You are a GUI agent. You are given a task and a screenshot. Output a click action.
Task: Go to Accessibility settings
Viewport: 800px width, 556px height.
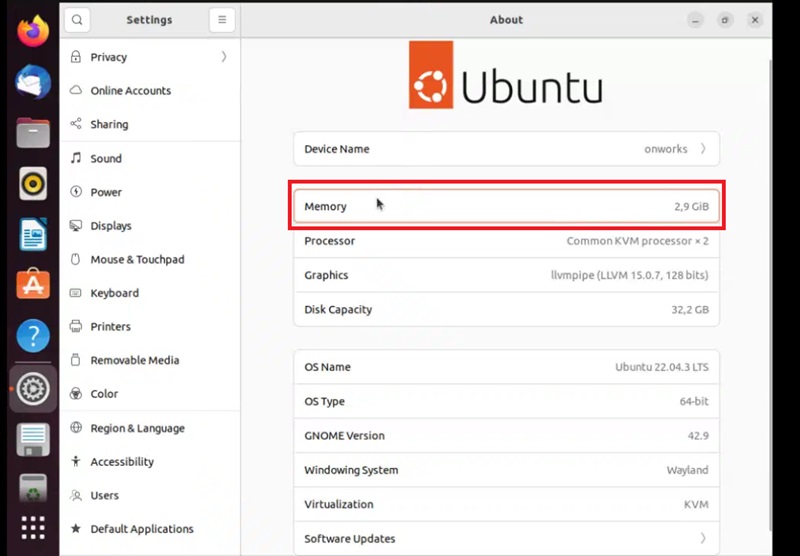point(150,461)
